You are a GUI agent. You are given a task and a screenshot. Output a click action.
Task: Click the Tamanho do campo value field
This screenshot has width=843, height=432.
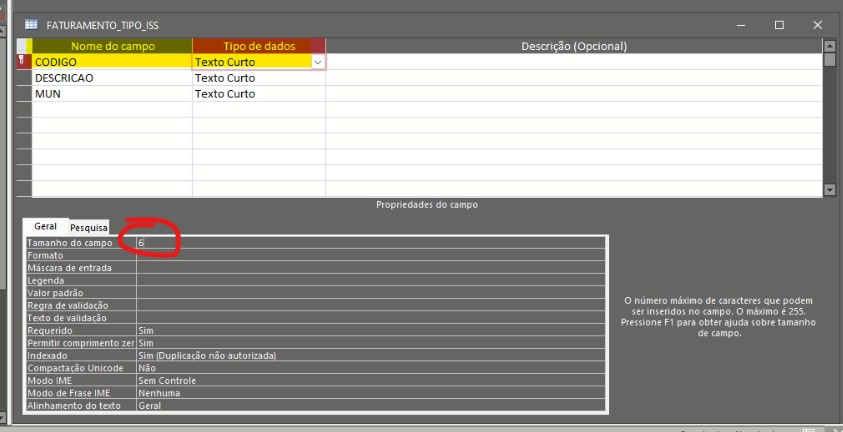[370, 243]
